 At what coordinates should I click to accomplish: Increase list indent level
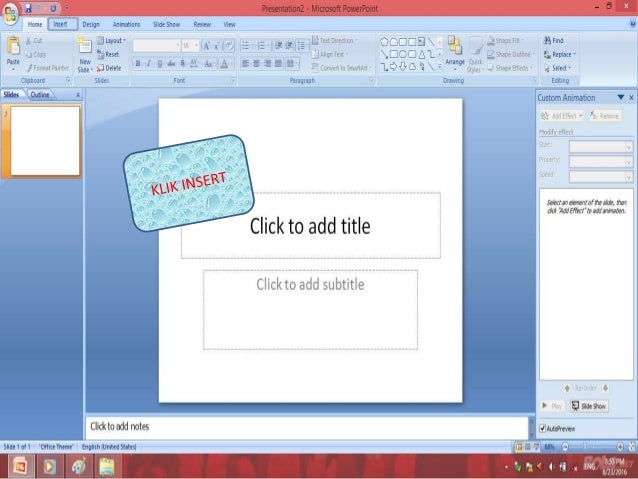coord(289,46)
